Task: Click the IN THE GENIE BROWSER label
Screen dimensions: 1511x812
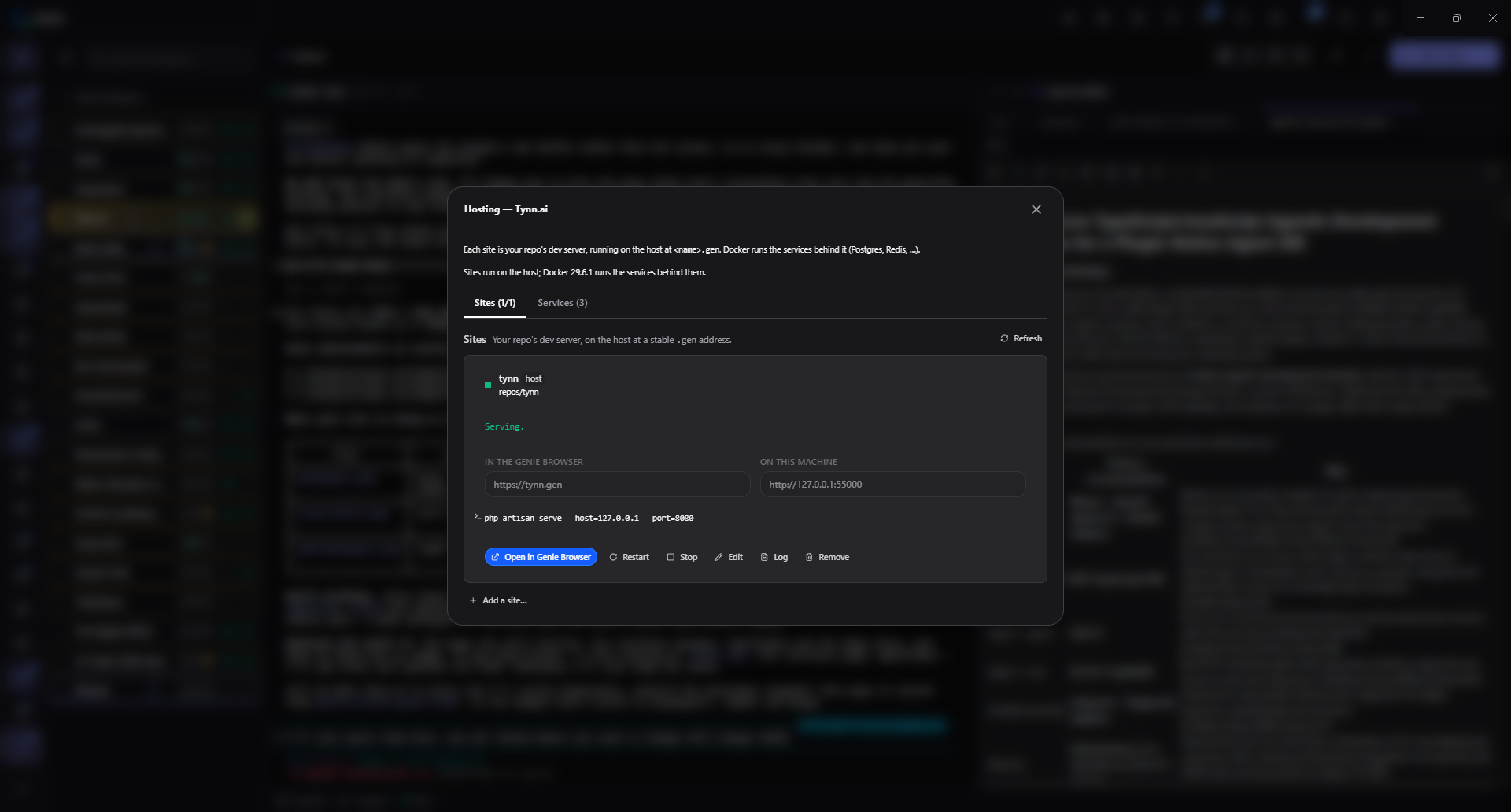Action: [x=534, y=462]
